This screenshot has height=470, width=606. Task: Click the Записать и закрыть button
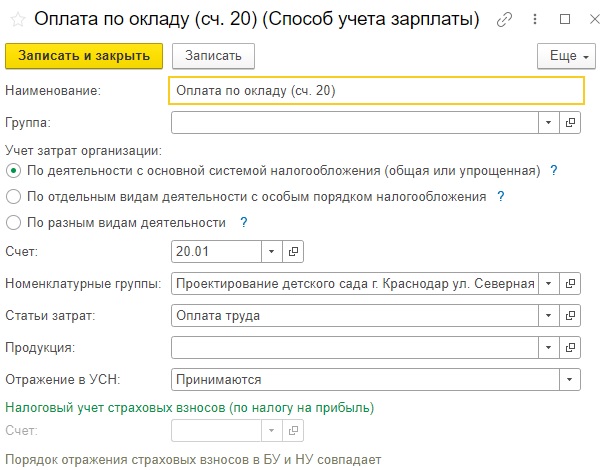click(84, 56)
